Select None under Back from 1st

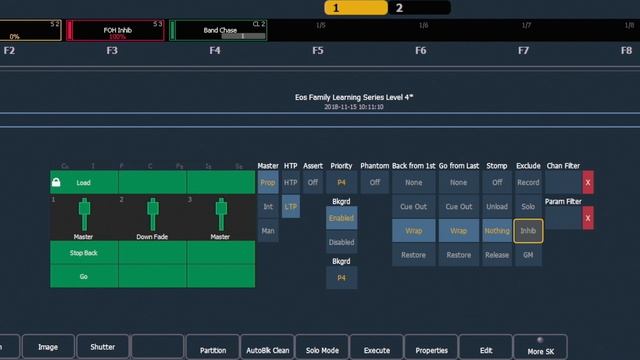(413, 182)
